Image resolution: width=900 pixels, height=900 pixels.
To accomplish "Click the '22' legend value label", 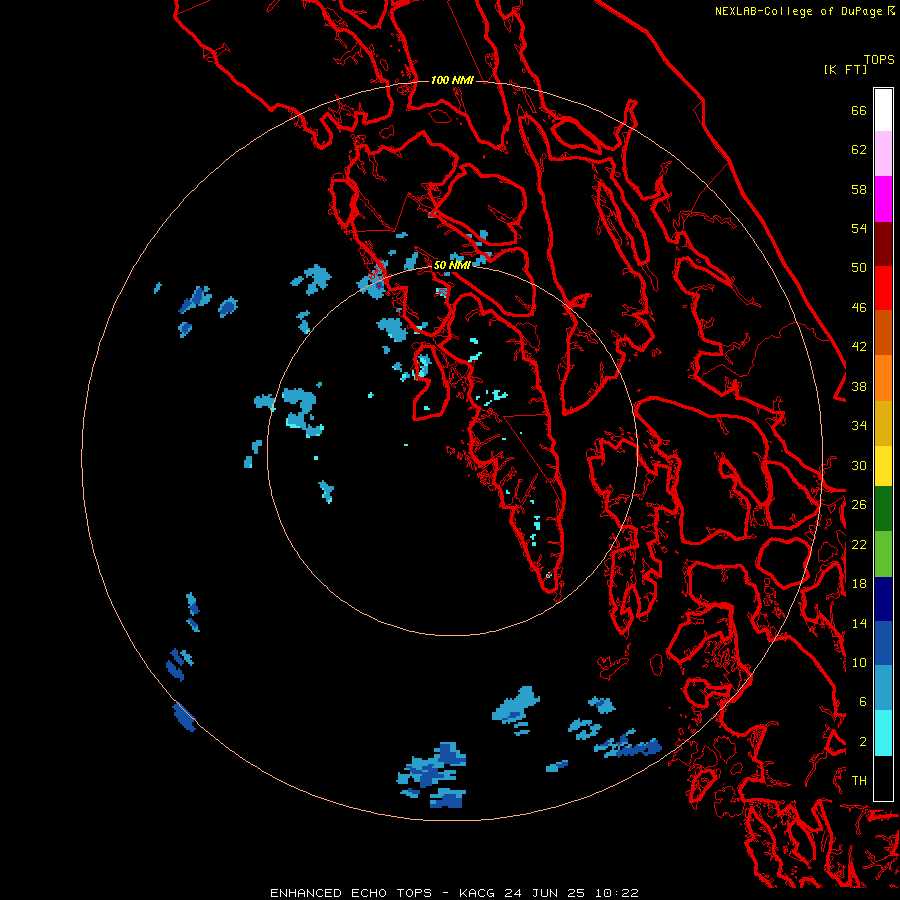I will 859,545.
